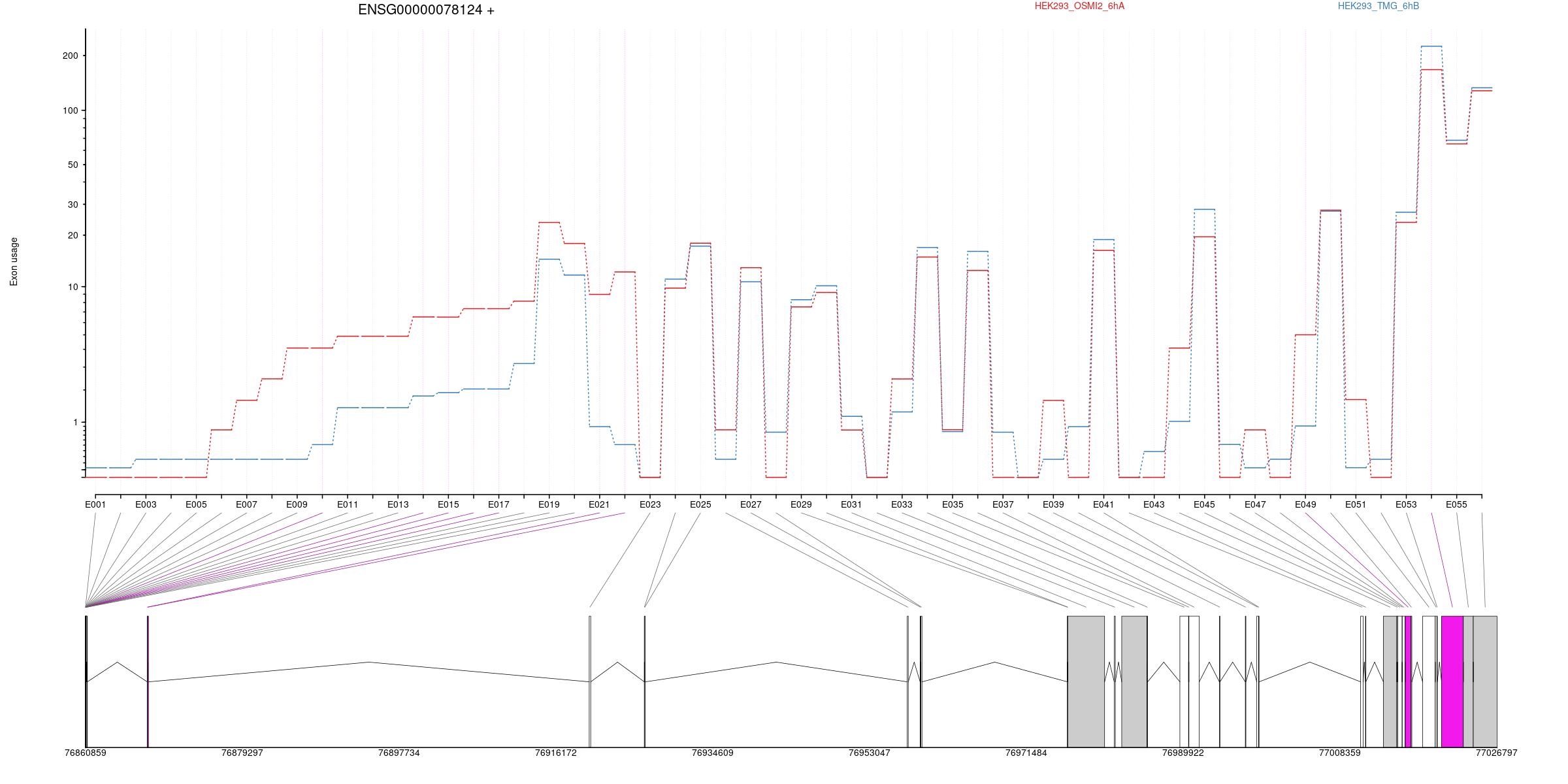Select exon label E013

[x=398, y=504]
